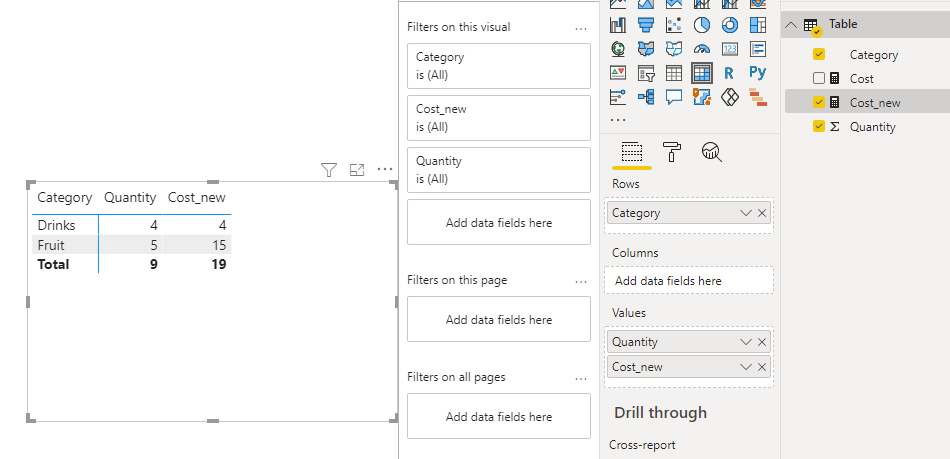Open Filters on this visual options menu
This screenshot has height=459, width=950.
581,28
